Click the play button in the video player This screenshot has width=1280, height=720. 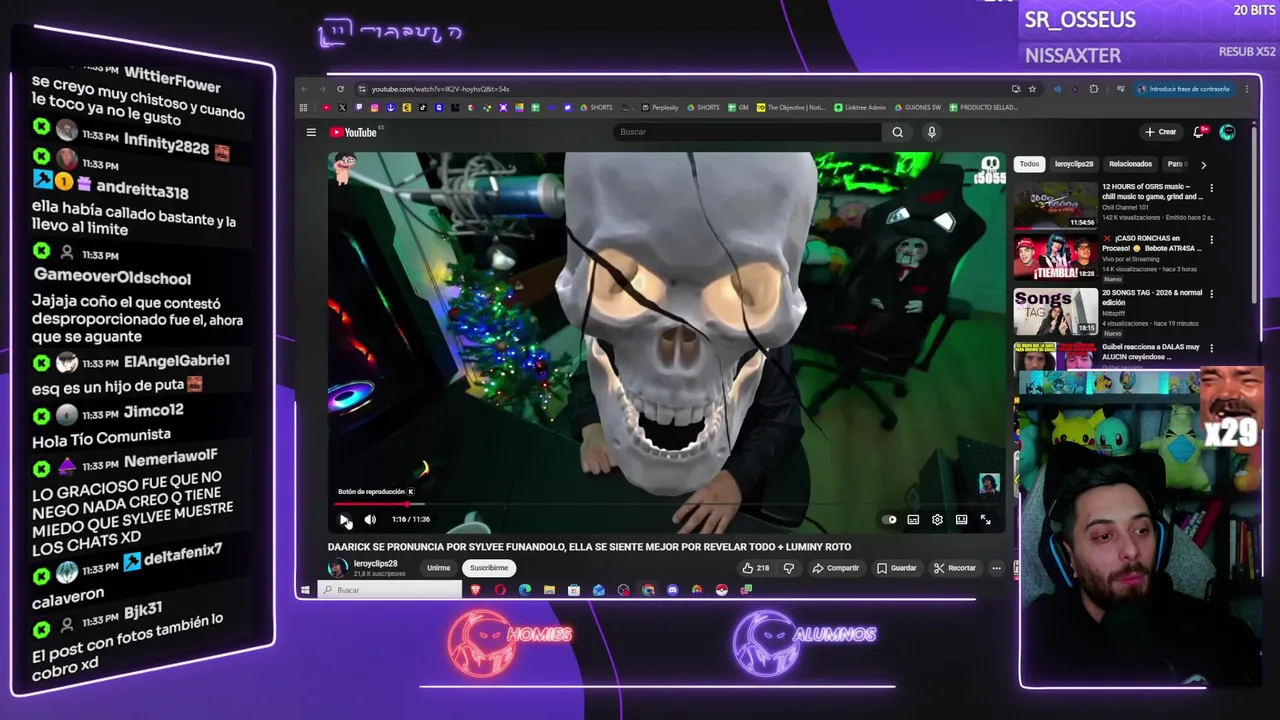[345, 519]
